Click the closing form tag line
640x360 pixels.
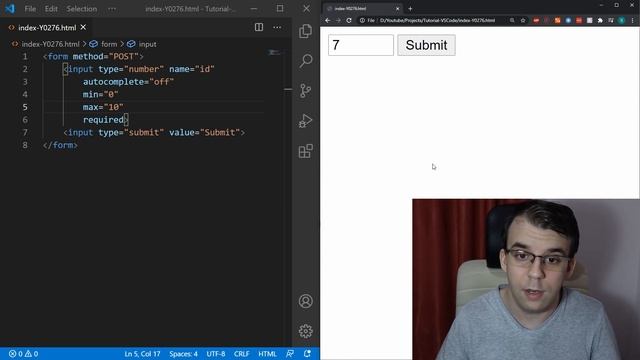60,145
